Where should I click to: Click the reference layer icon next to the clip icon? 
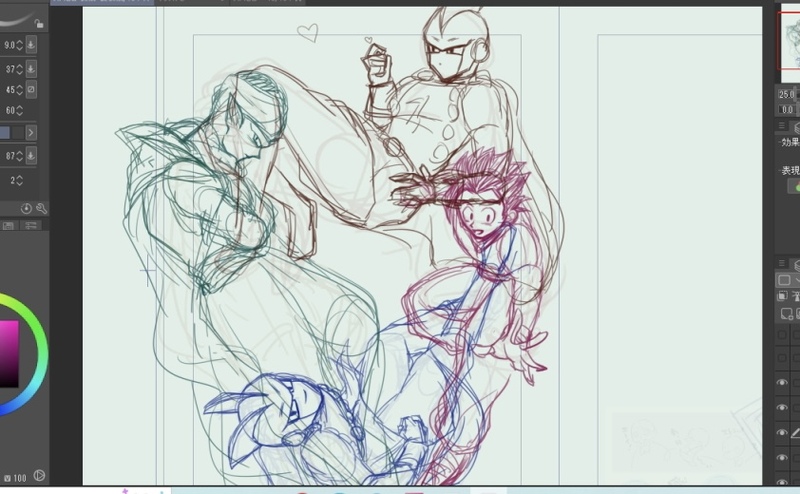pyautogui.click(x=796, y=295)
